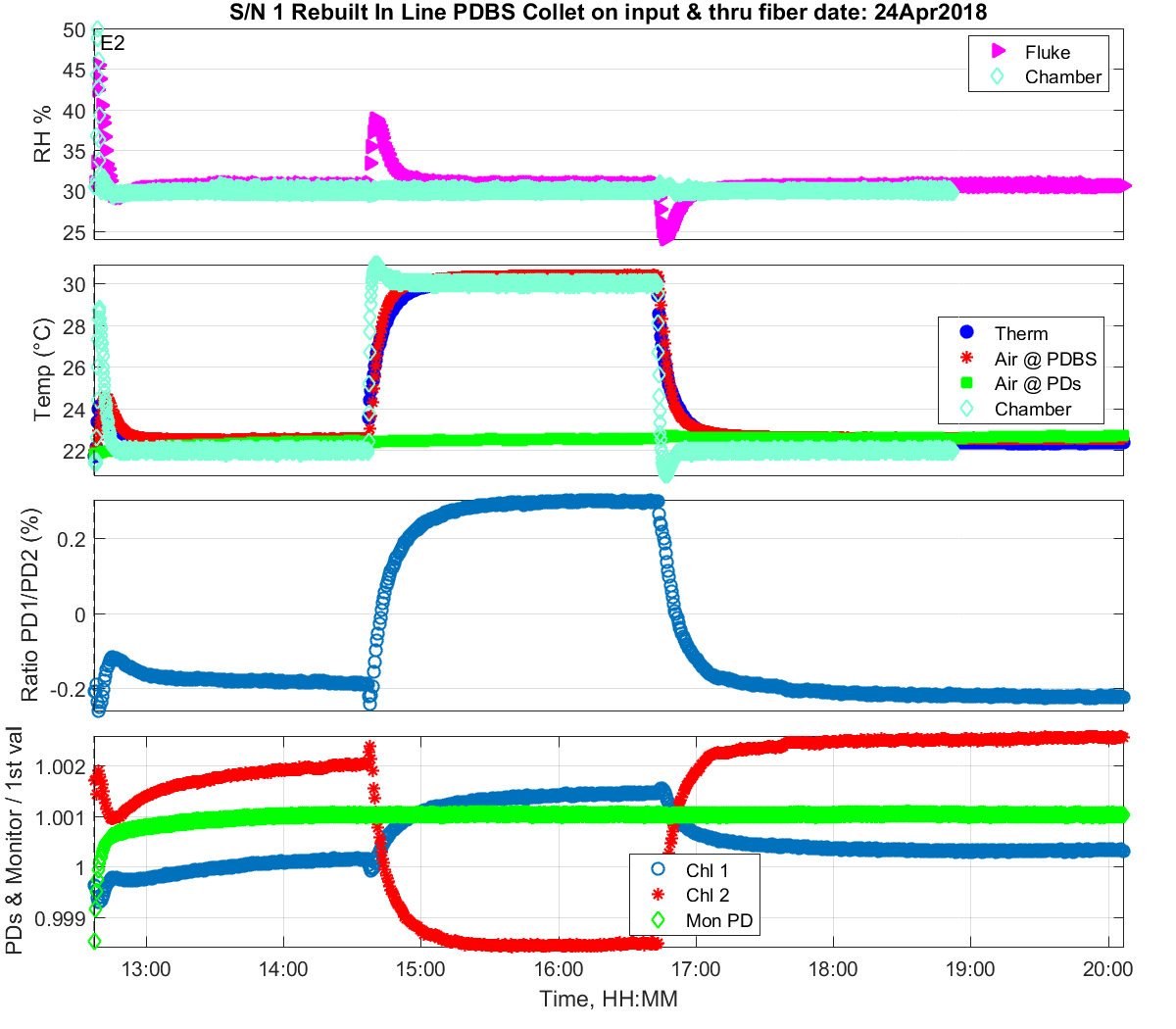Select the Fluke legend label
The width and height of the screenshot is (1176, 1029).
click(x=1048, y=52)
